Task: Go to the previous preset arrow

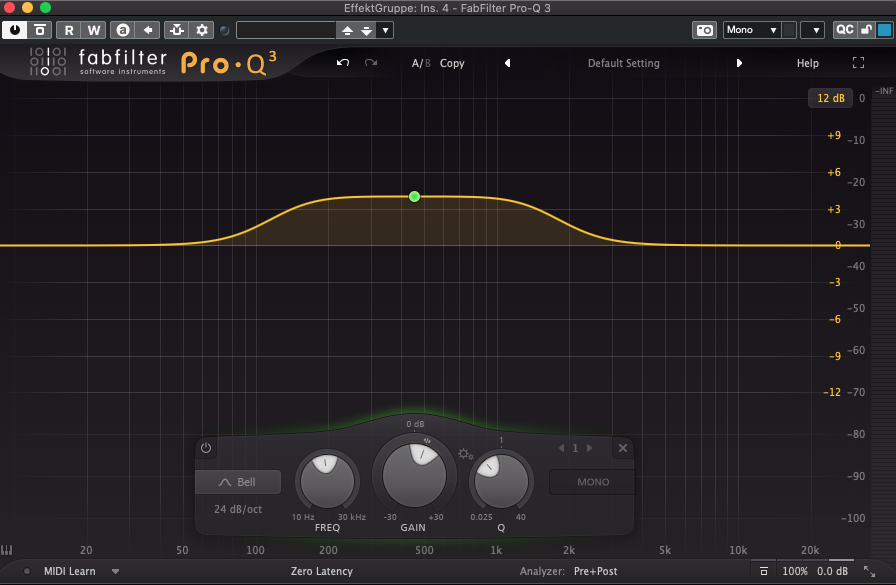Action: click(507, 63)
